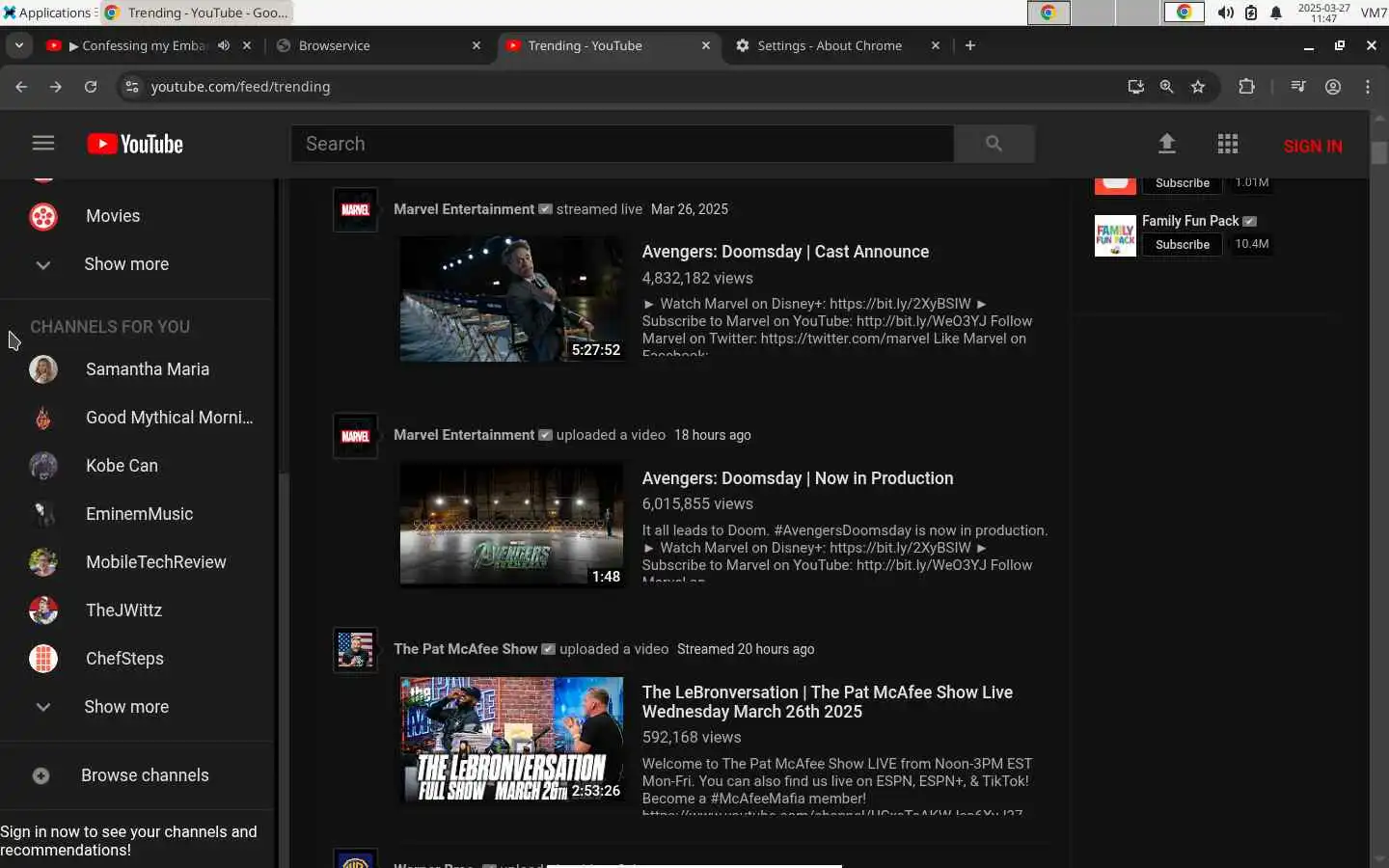Select the TheJWittz channel entry
Viewport: 1389px width, 868px height.
(137, 610)
